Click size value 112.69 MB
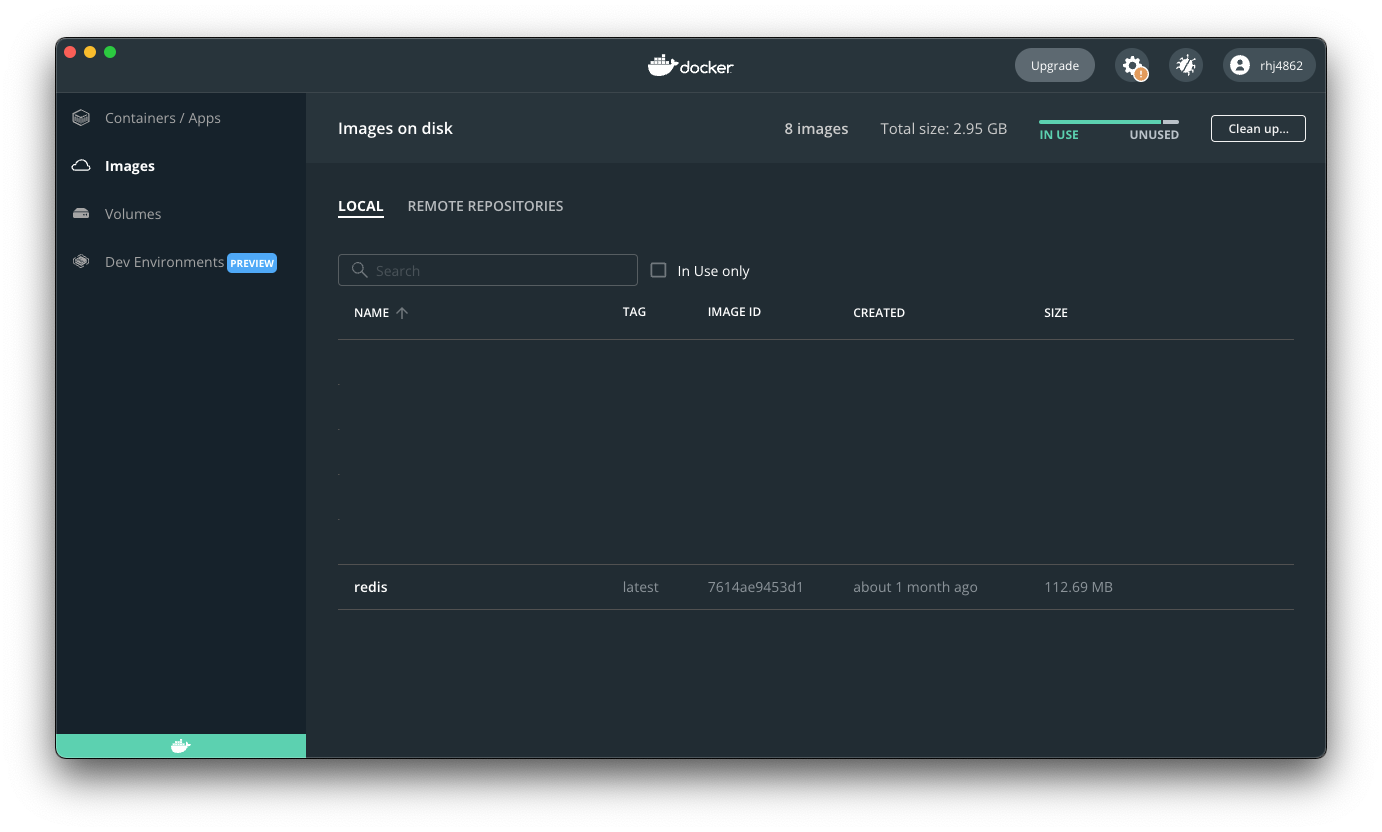The width and height of the screenshot is (1382, 832). (x=1078, y=587)
